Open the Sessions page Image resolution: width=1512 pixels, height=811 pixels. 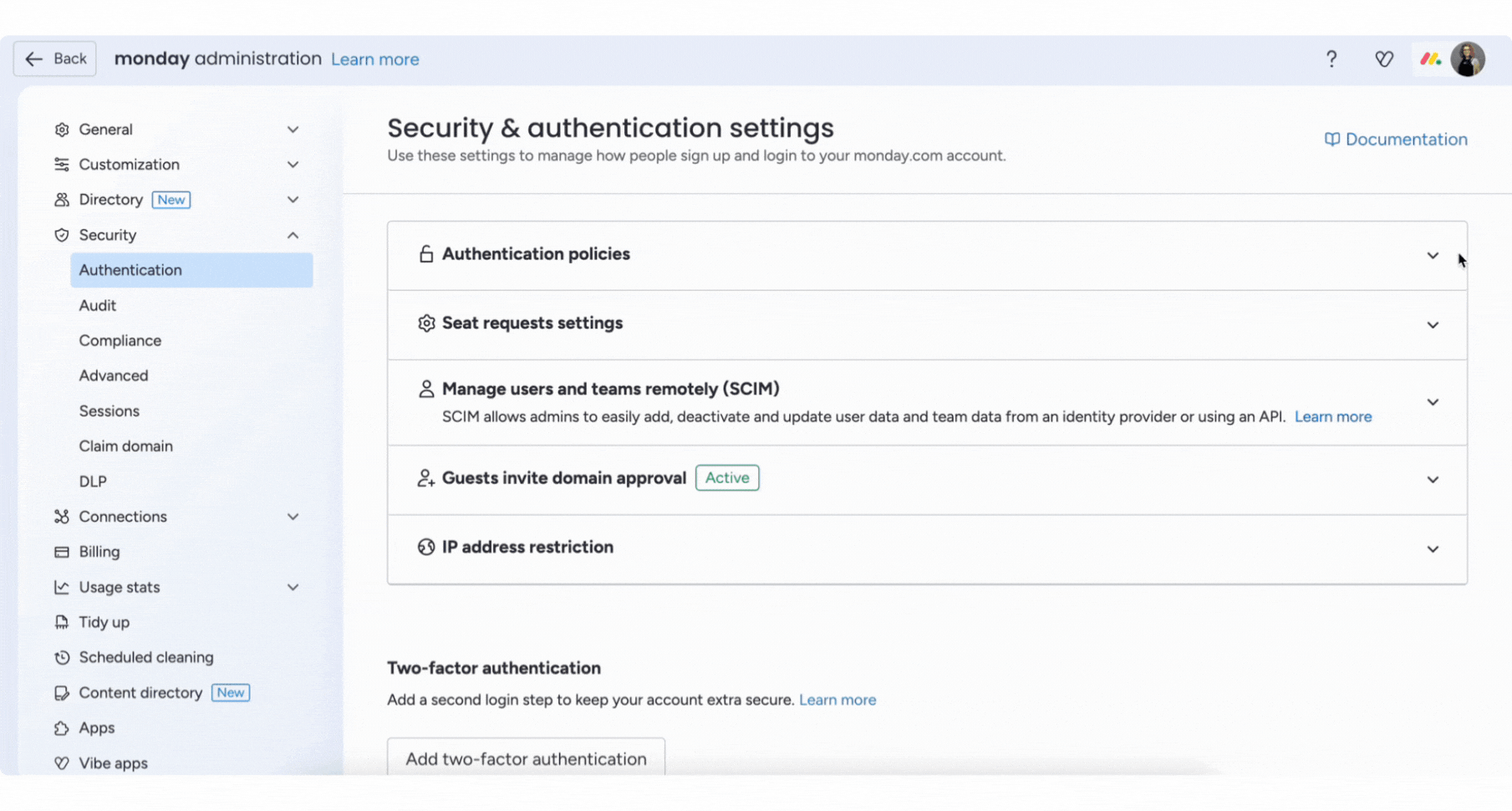[109, 411]
